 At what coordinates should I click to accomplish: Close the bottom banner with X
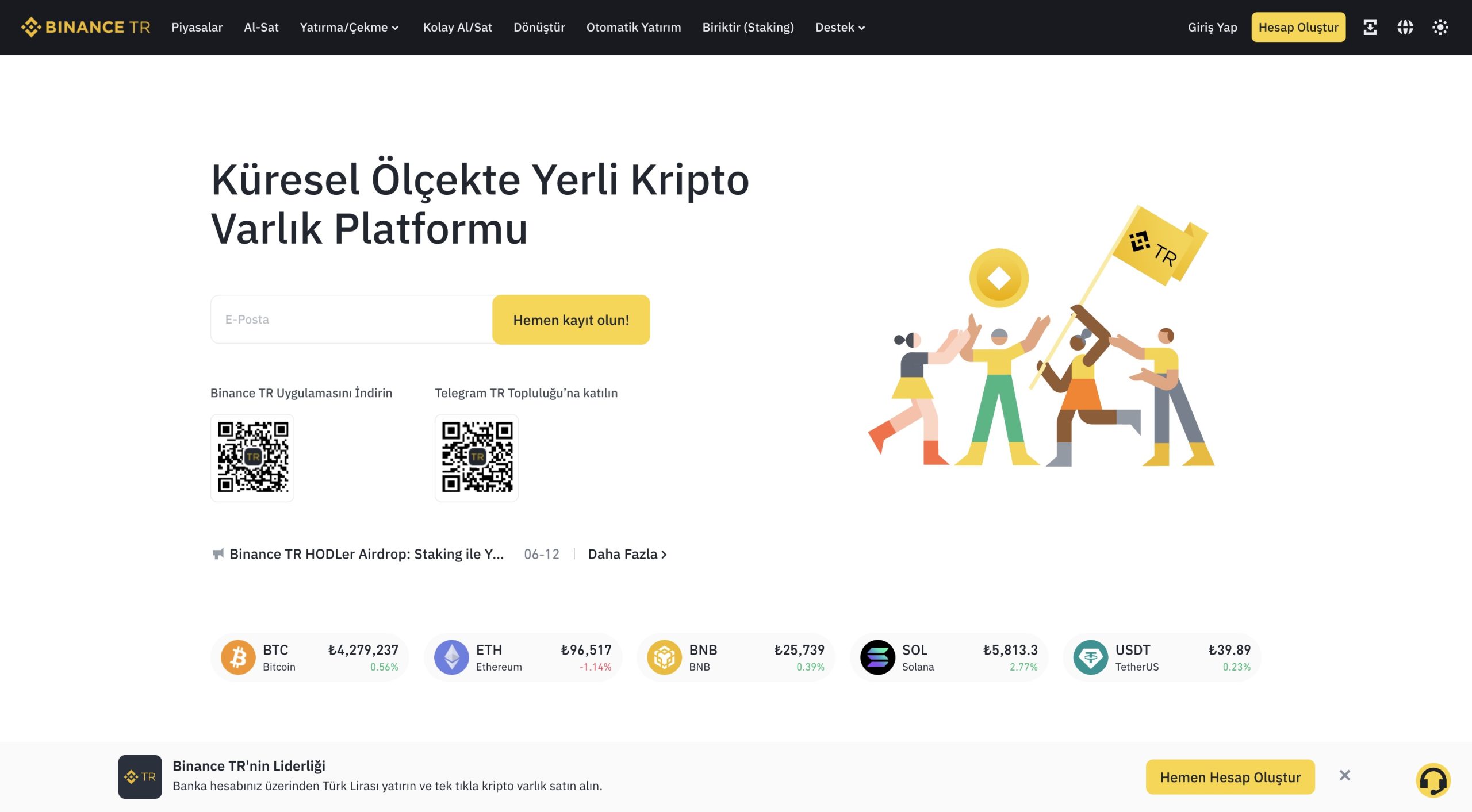[x=1344, y=775]
